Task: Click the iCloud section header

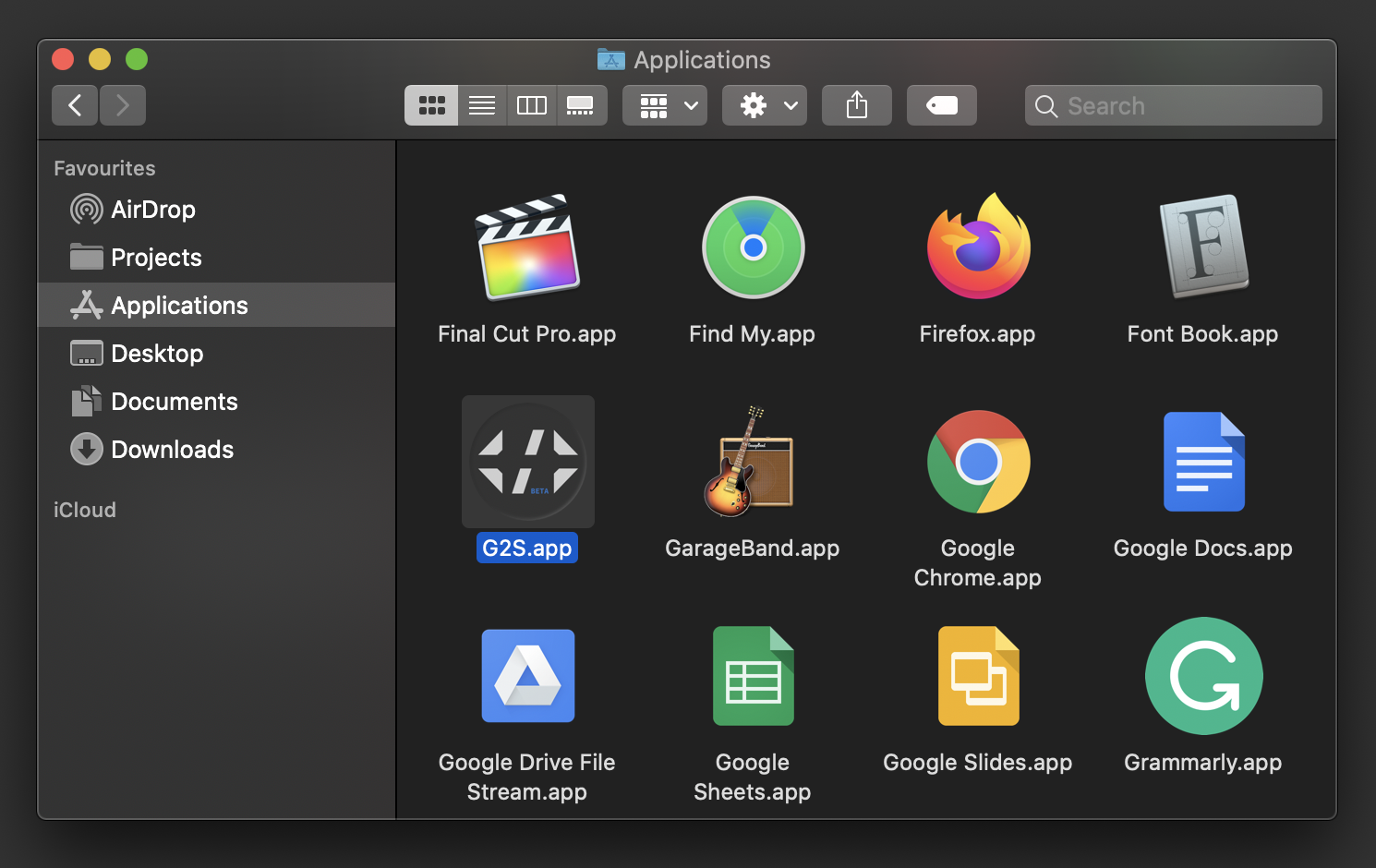Action: pyautogui.click(x=85, y=510)
